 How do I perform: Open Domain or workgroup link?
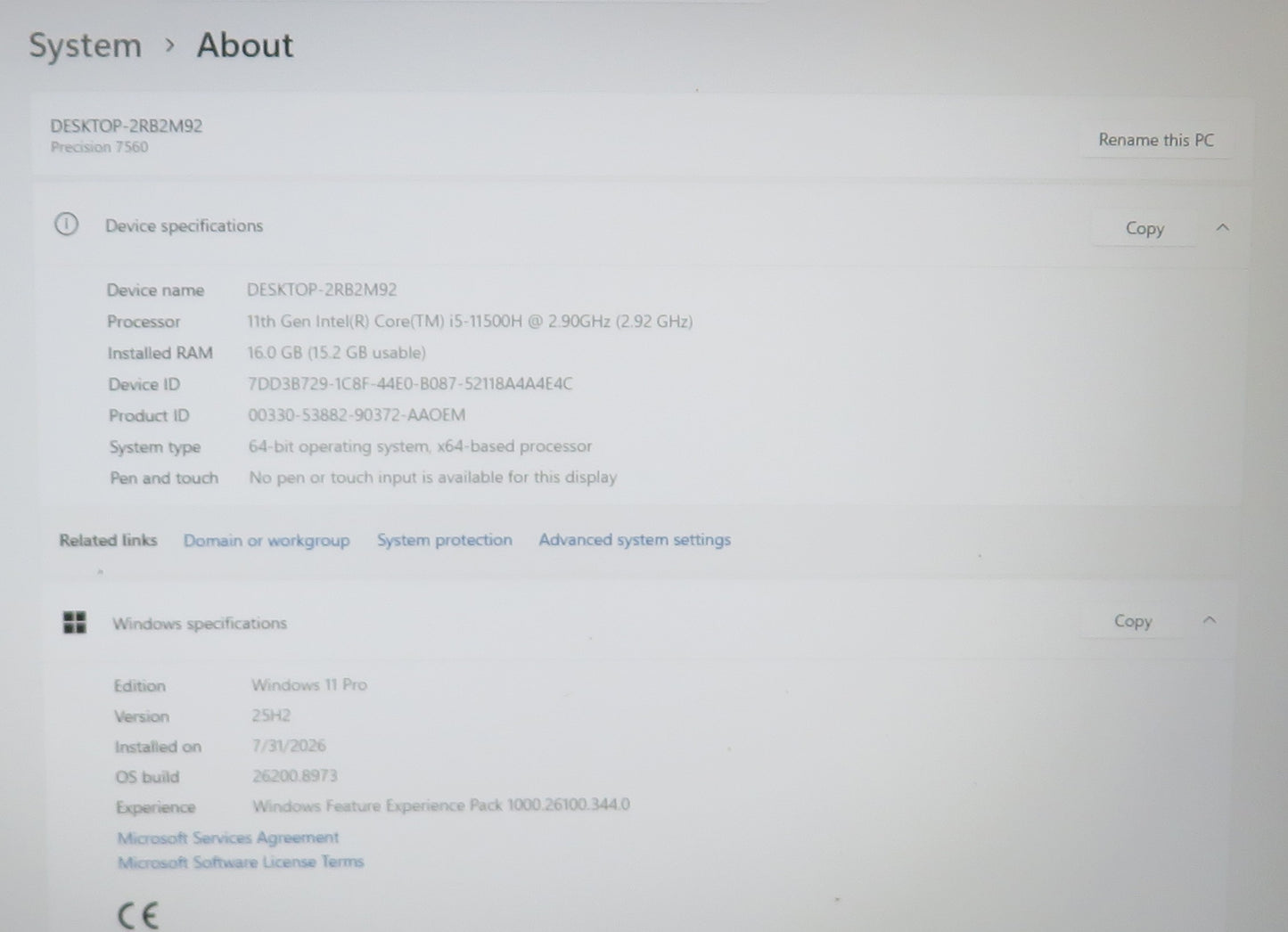pyautogui.click(x=267, y=541)
